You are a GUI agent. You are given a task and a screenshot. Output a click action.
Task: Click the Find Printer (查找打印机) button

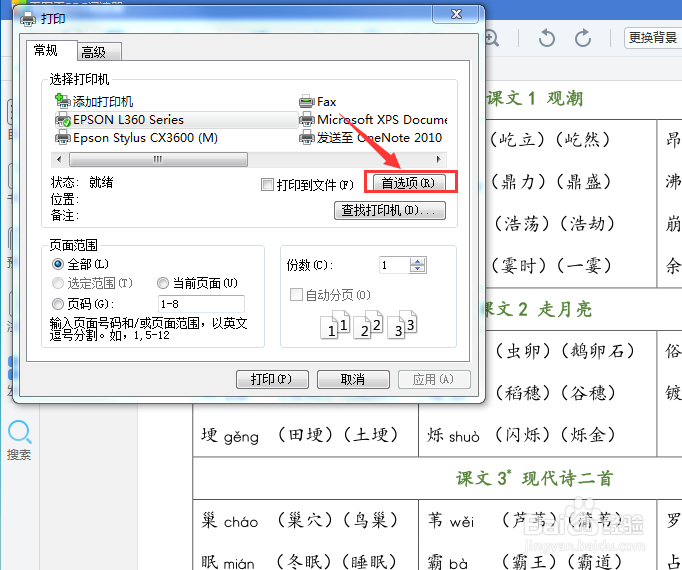[x=390, y=210]
